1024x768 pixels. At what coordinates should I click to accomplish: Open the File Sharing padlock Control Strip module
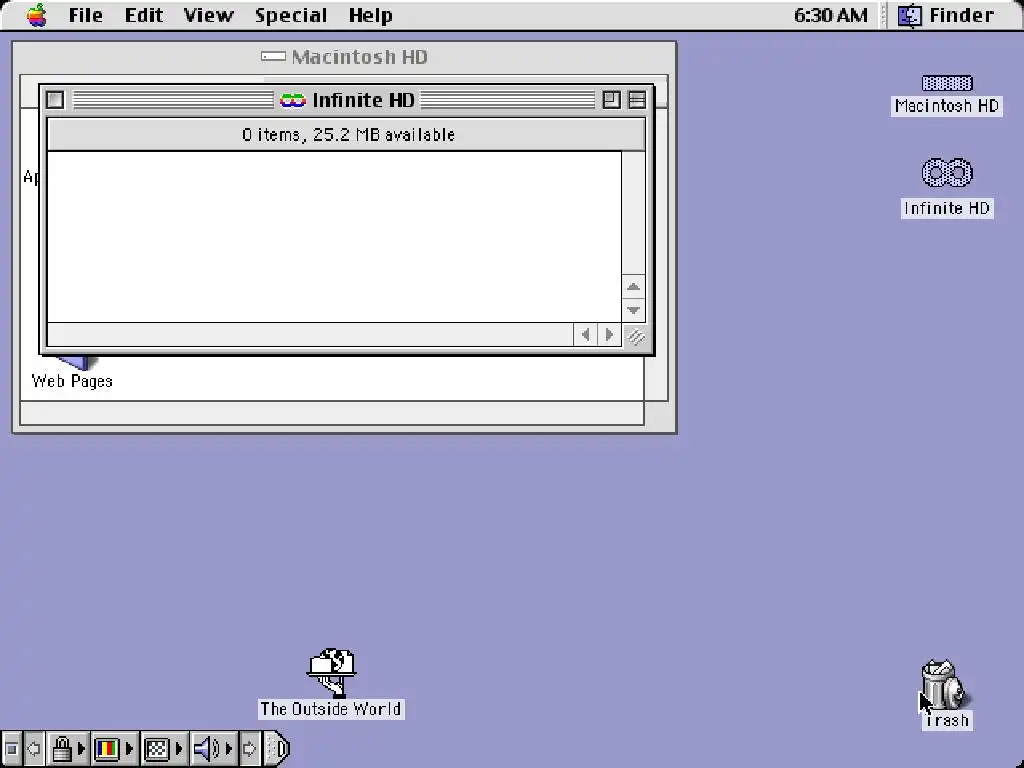point(62,749)
